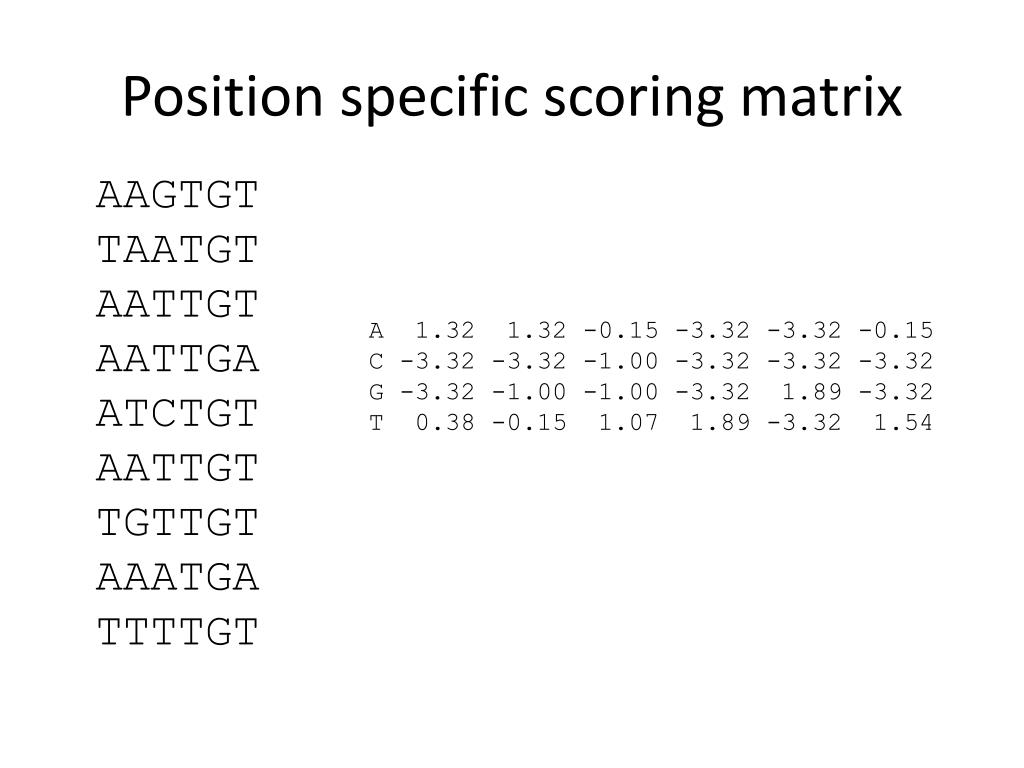Click the value 0.38 in row T
Viewport: 1024px width, 768px height.
tap(445, 423)
